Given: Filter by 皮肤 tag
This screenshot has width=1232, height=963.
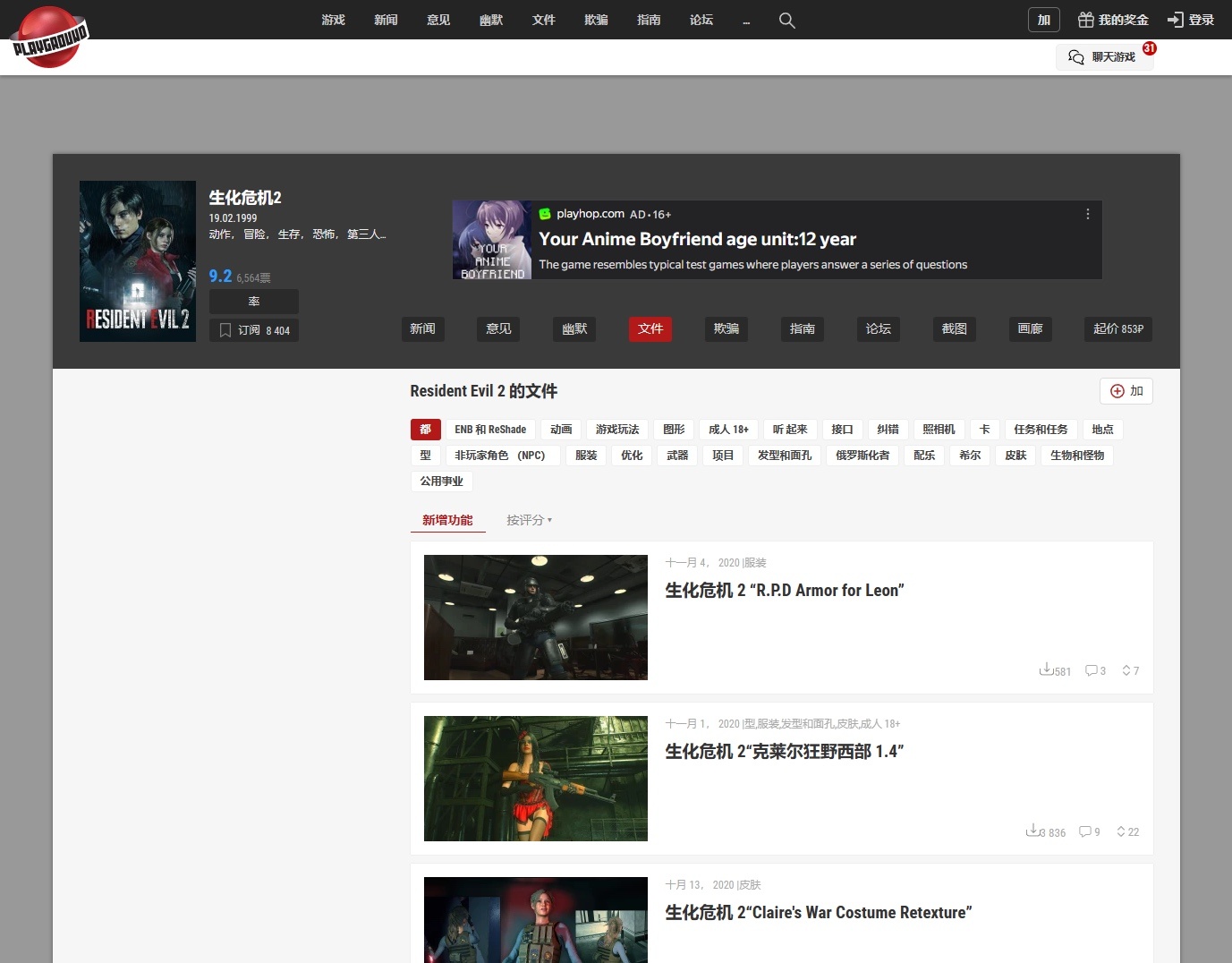Looking at the screenshot, I should pos(1015,456).
